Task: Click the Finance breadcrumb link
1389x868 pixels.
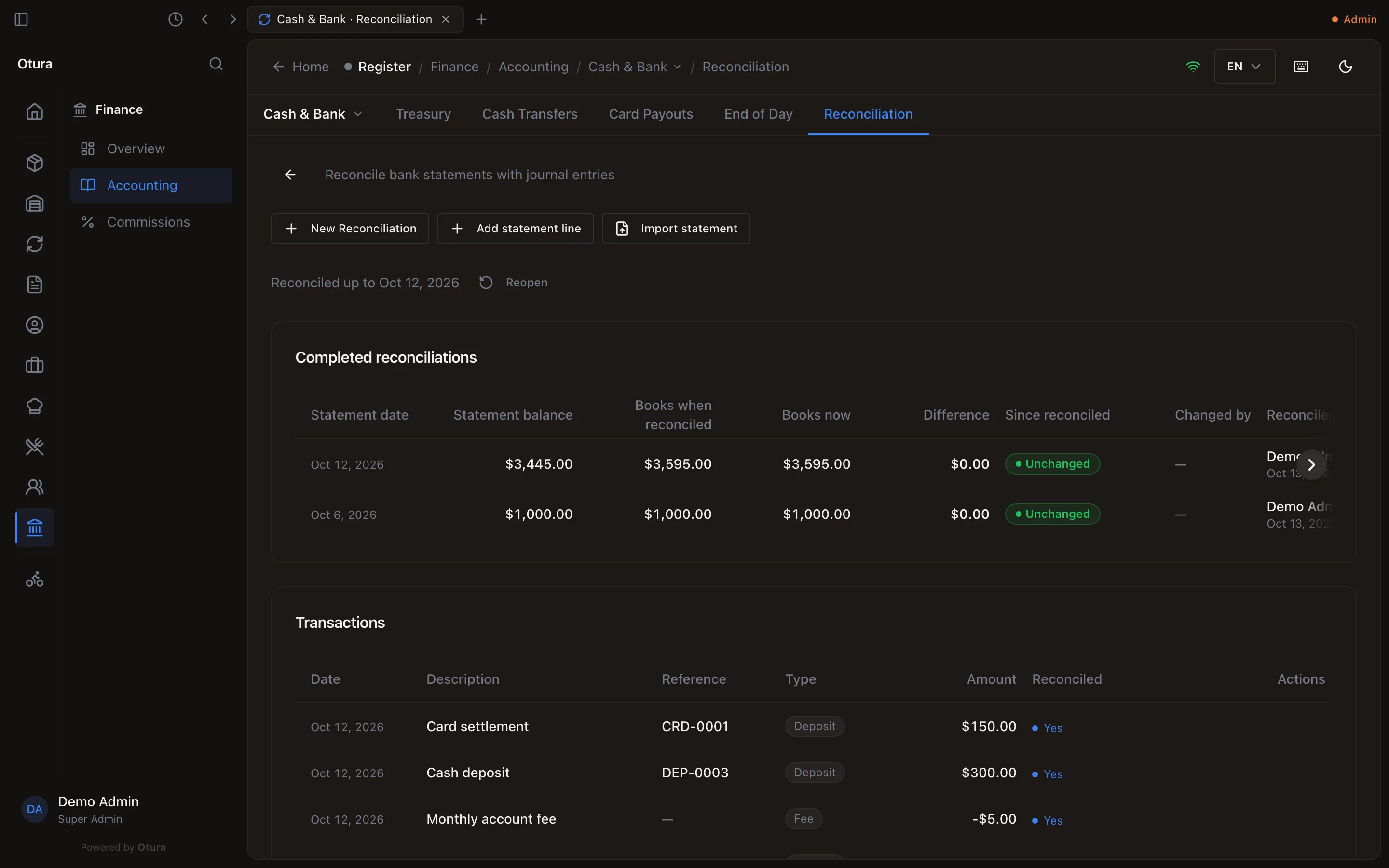Action: point(454,67)
